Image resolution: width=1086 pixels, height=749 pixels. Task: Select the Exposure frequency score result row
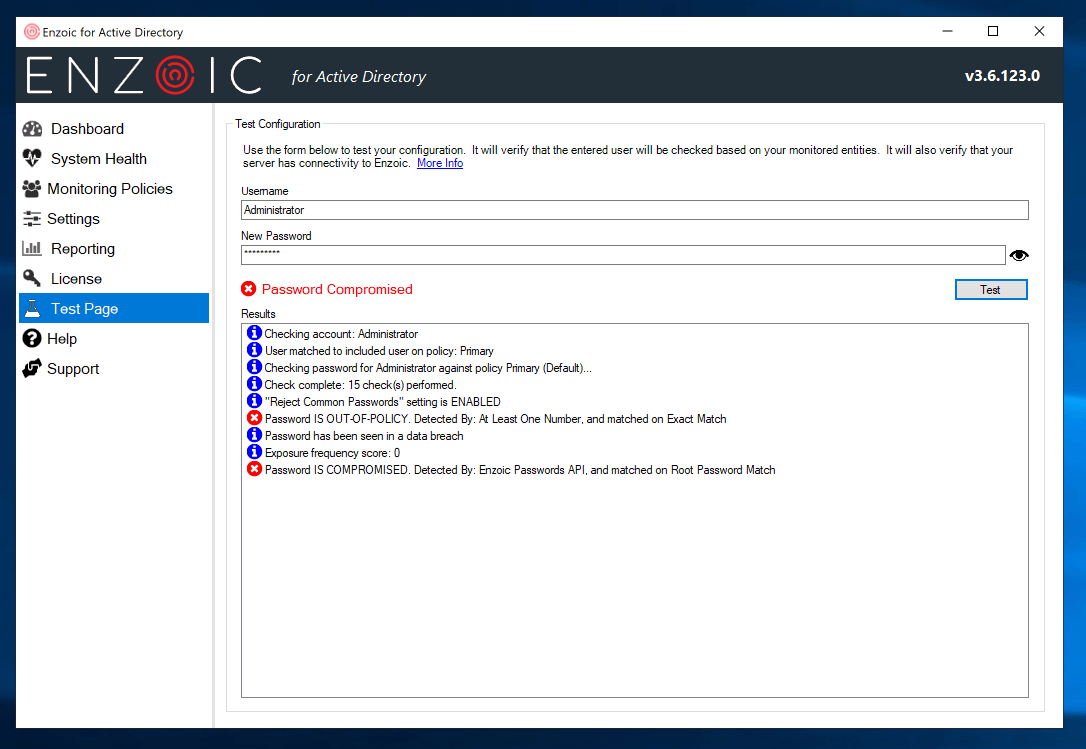click(x=332, y=453)
